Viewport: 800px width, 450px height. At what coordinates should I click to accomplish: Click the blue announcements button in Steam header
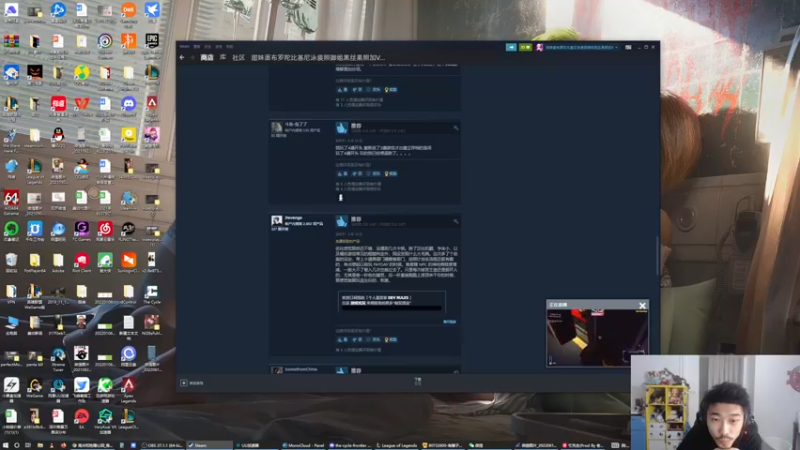click(511, 47)
